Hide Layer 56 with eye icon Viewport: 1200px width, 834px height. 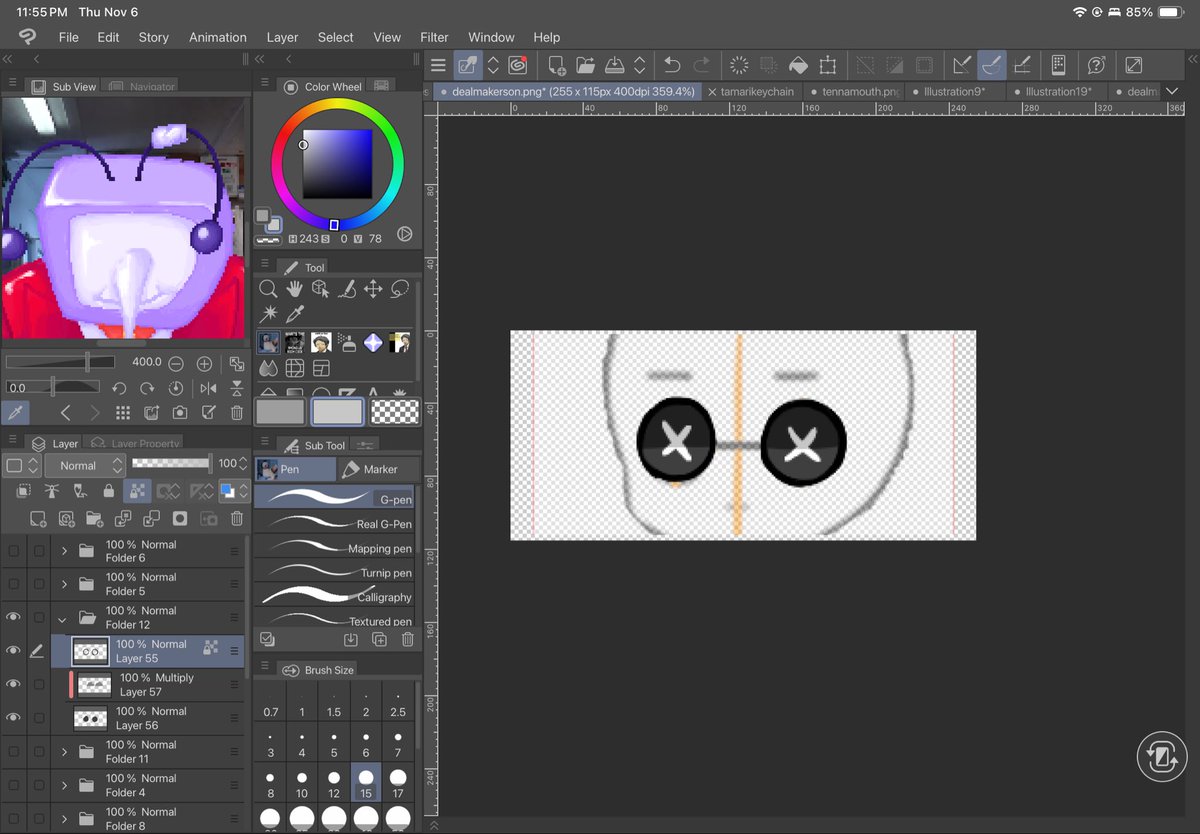point(13,718)
